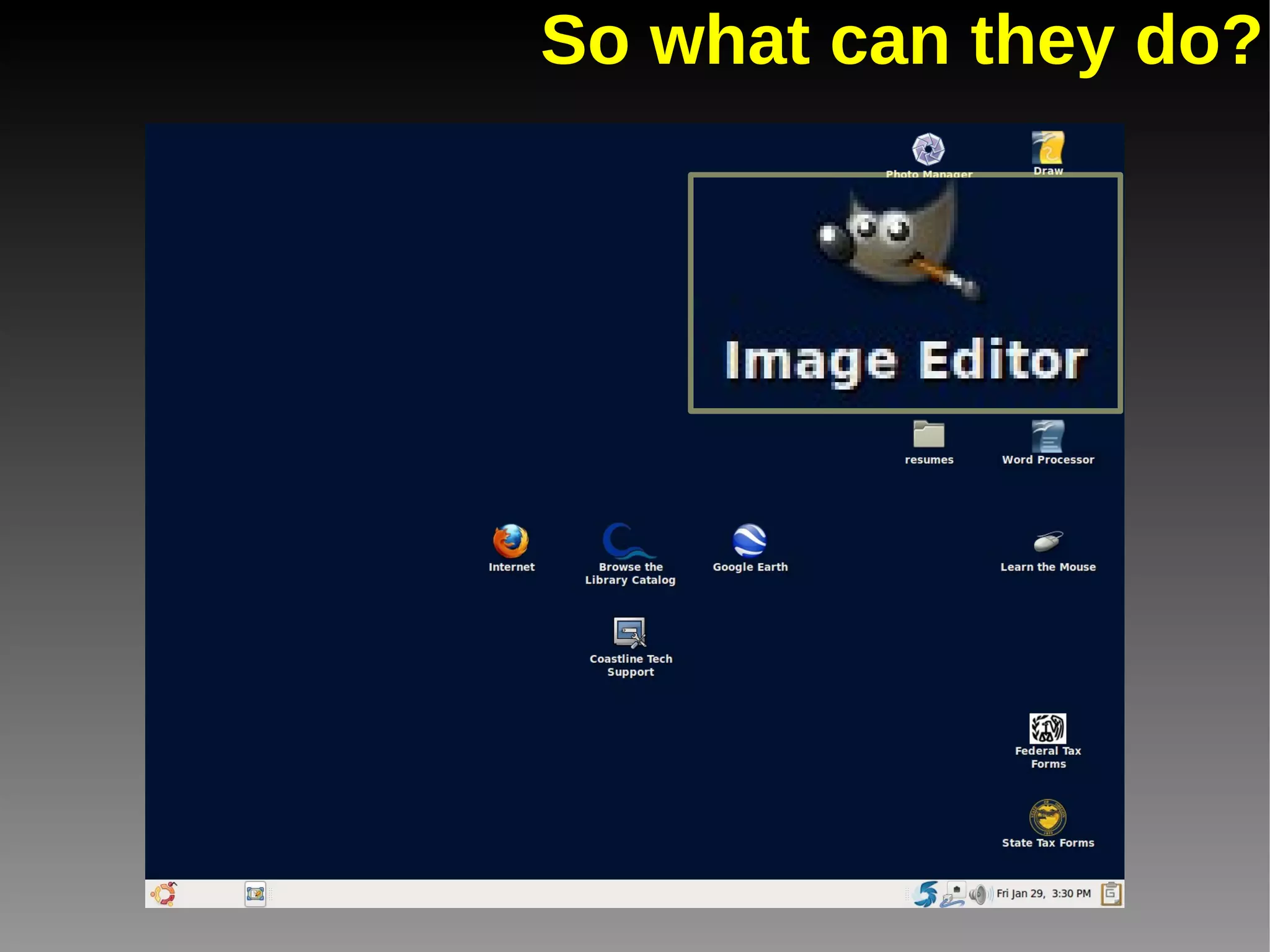The height and width of the screenshot is (952, 1270).
Task: Launch the Word Processor icon
Action: click(x=1048, y=437)
